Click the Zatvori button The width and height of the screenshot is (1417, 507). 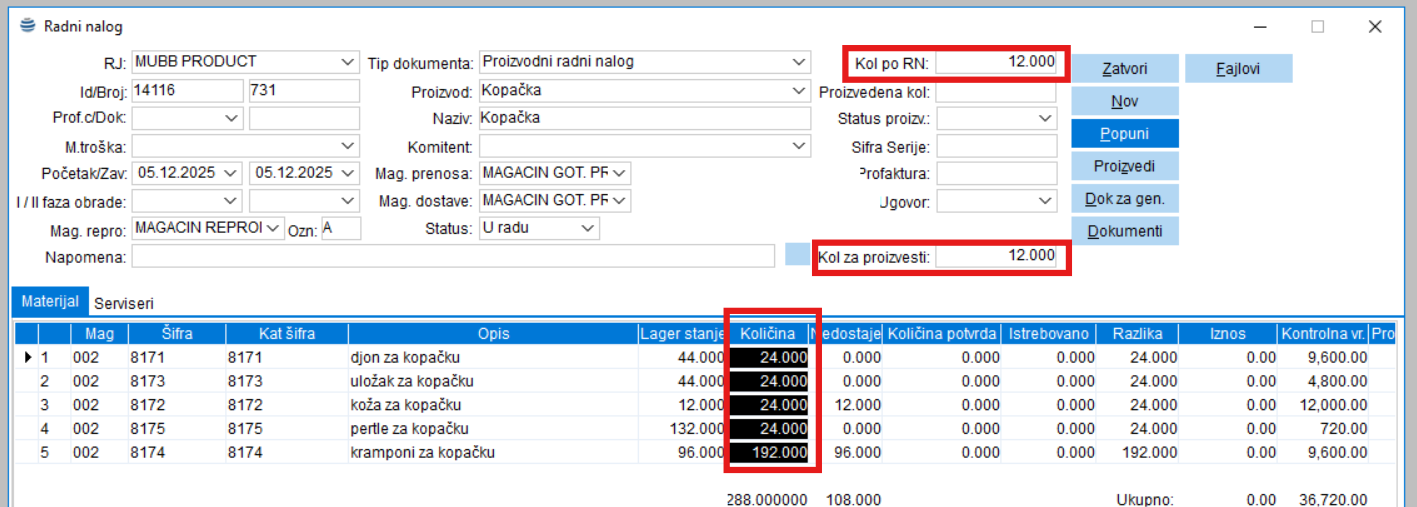click(1124, 69)
